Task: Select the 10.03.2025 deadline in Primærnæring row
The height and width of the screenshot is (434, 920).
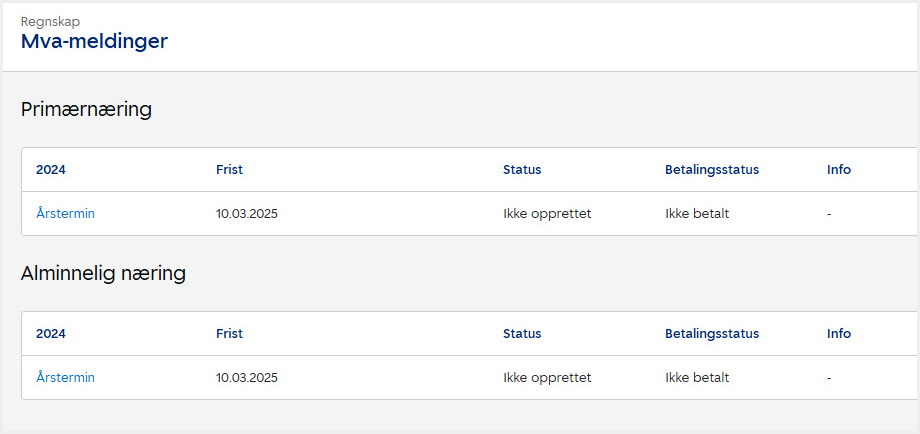Action: pyautogui.click(x=247, y=214)
